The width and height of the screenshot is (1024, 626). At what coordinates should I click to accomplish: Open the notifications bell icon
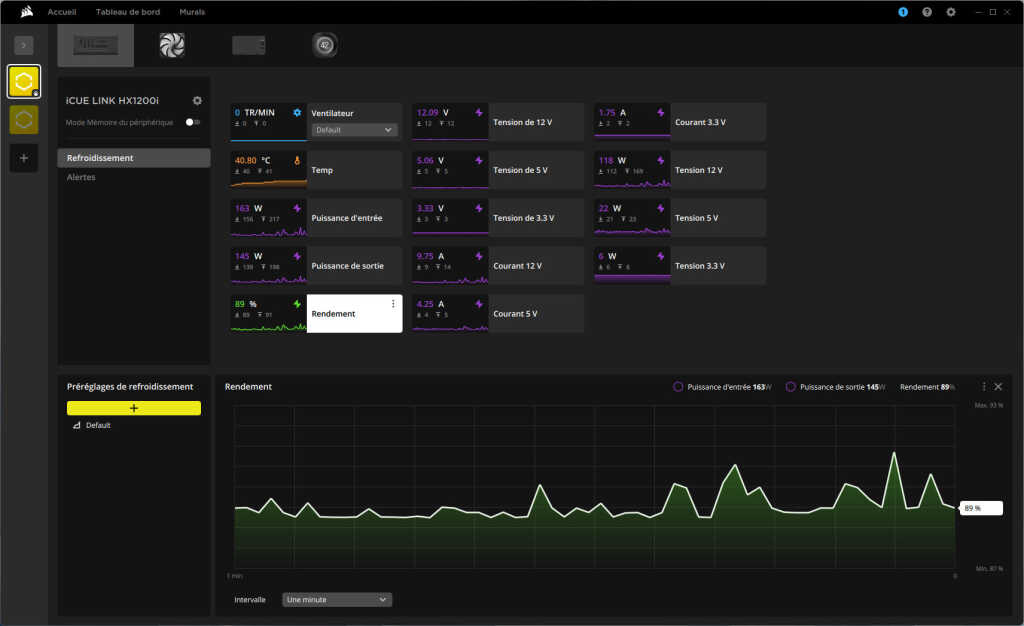click(903, 12)
